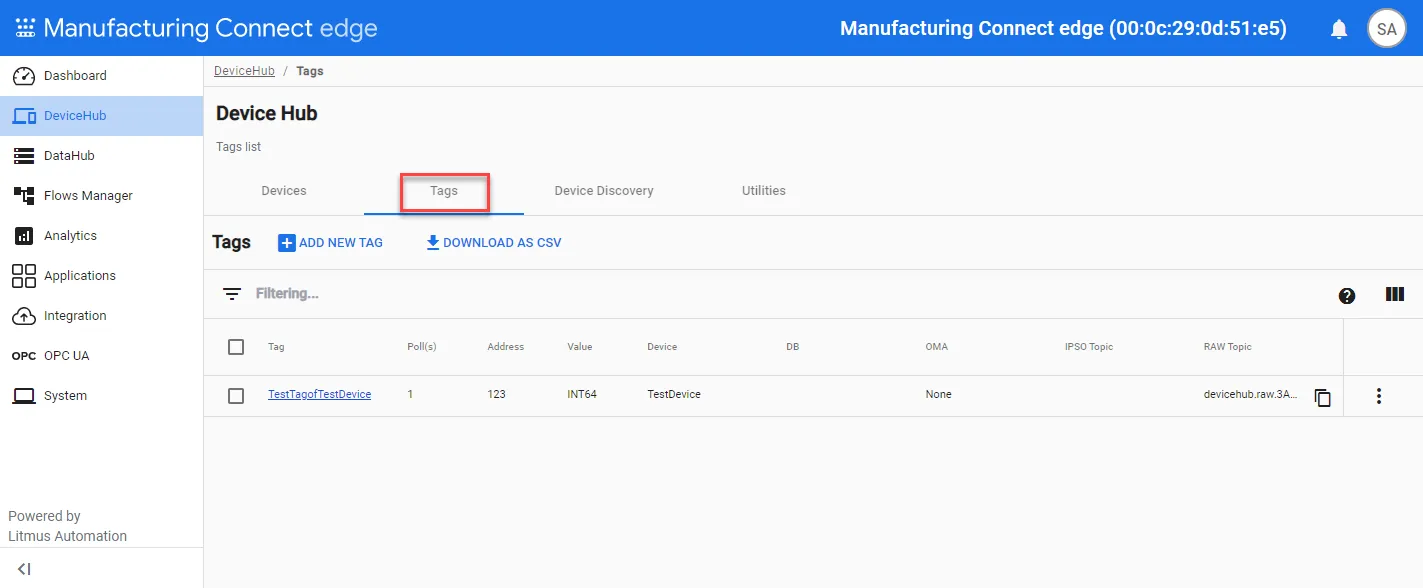Click the Manufacturing Connect edge logo title

click(x=210, y=28)
